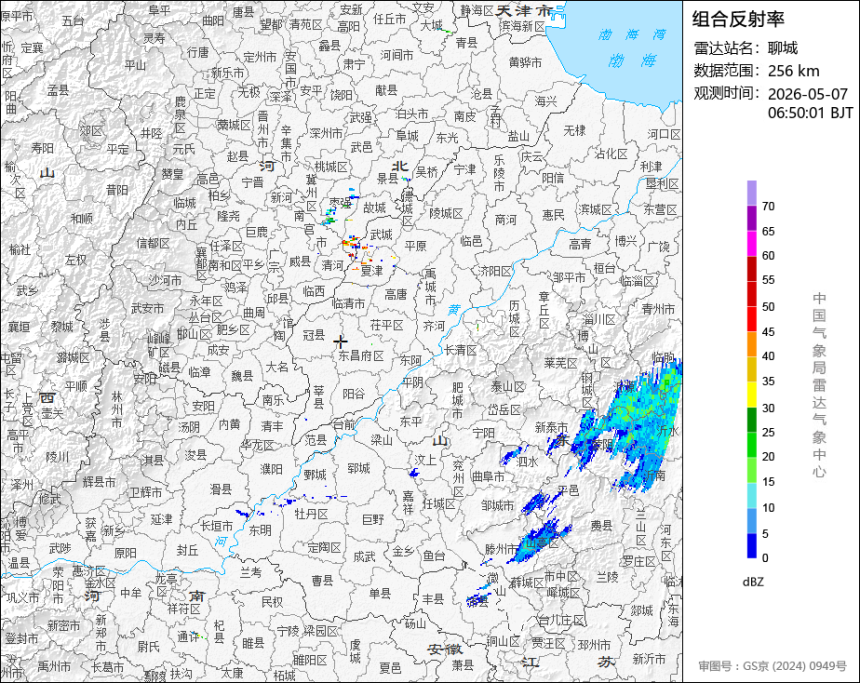Click the 滕州市 map label
Image resolution: width=860 pixels, height=683 pixels.
click(501, 549)
